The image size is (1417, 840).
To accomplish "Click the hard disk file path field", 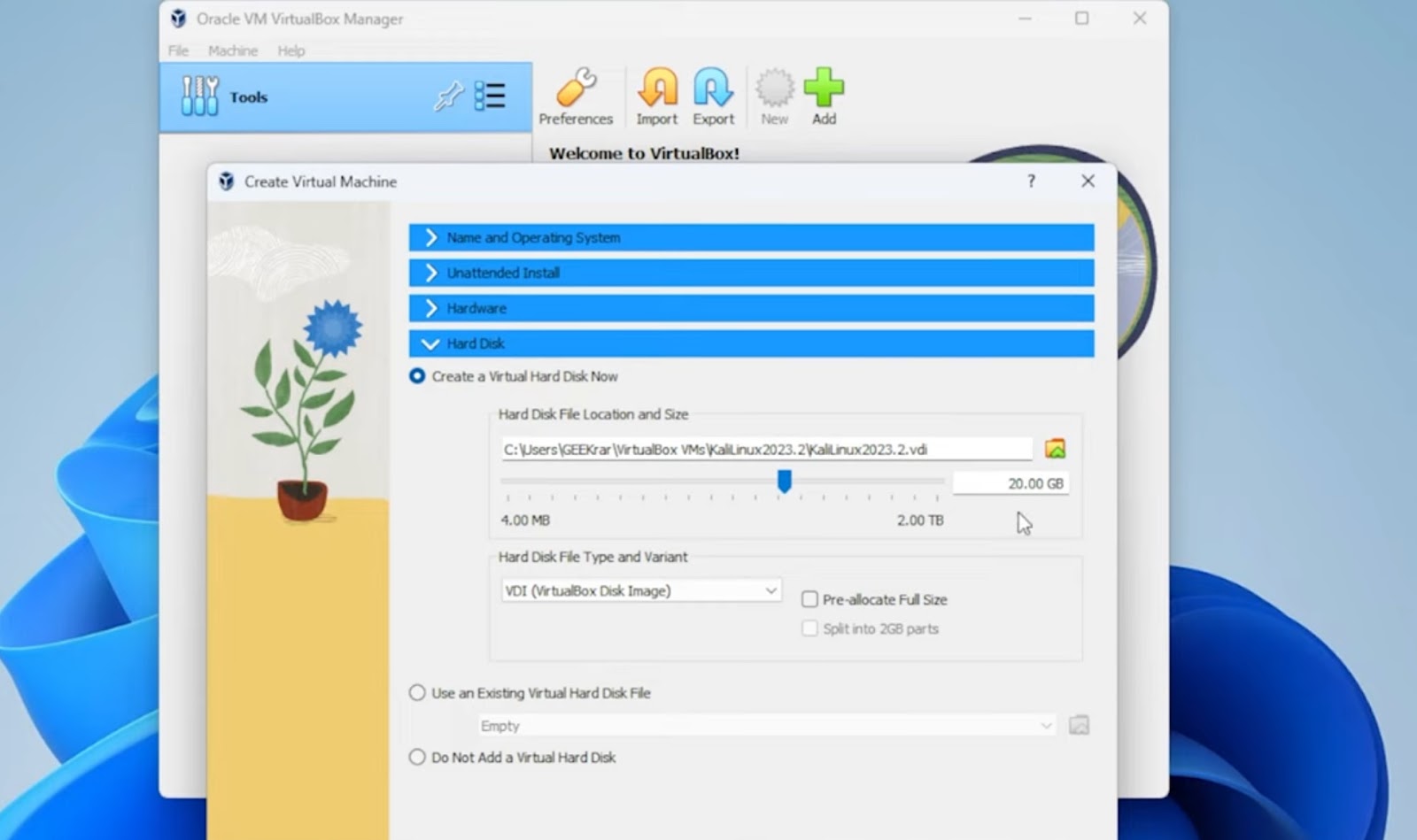I will (x=766, y=449).
